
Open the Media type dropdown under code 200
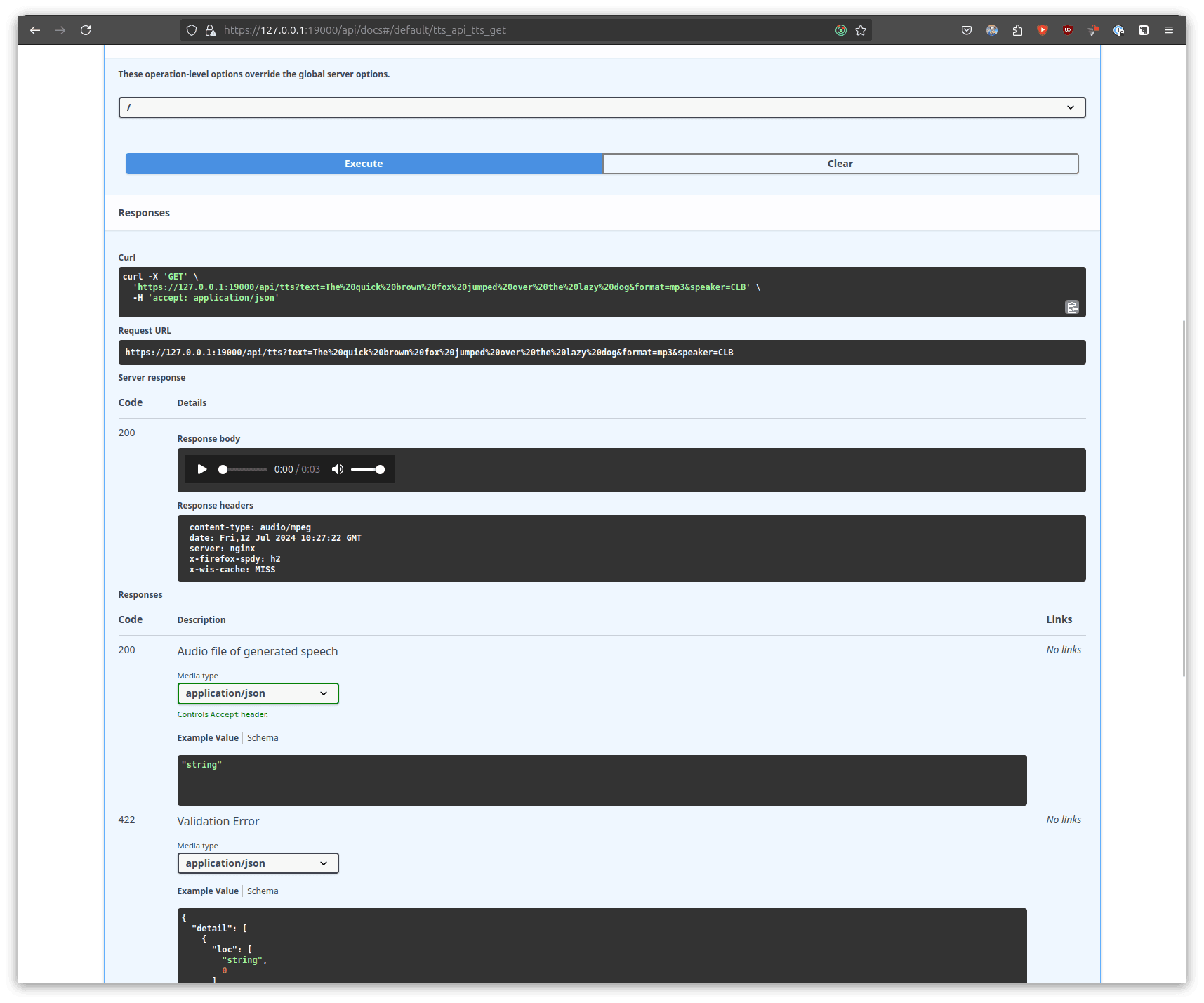coord(258,693)
